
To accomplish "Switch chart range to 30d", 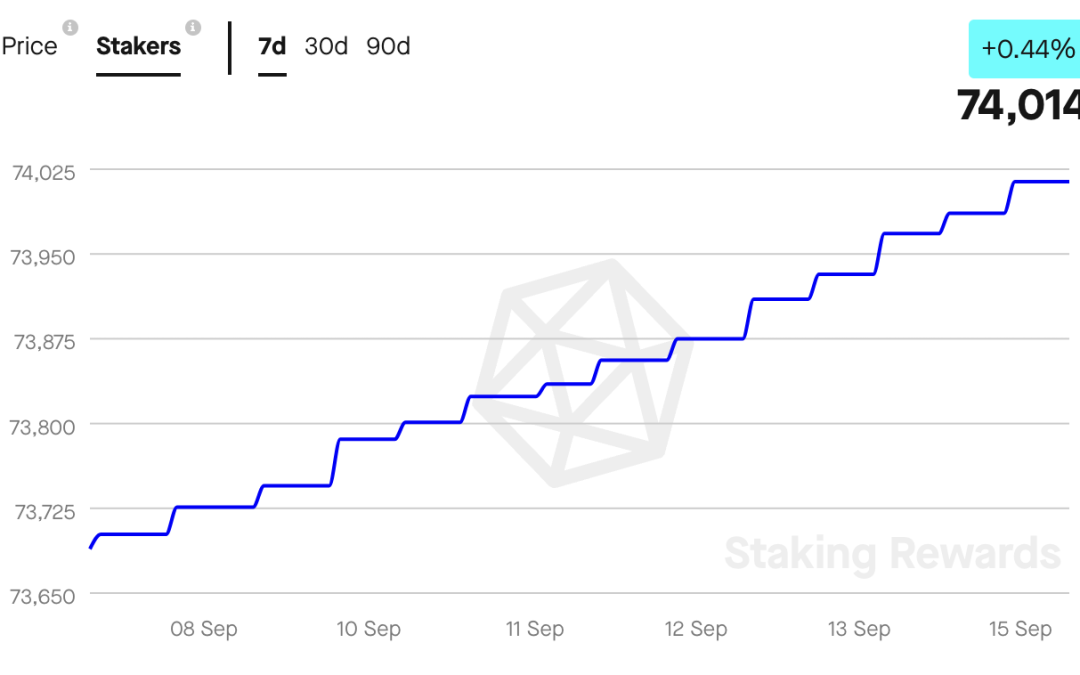I will 326,46.
